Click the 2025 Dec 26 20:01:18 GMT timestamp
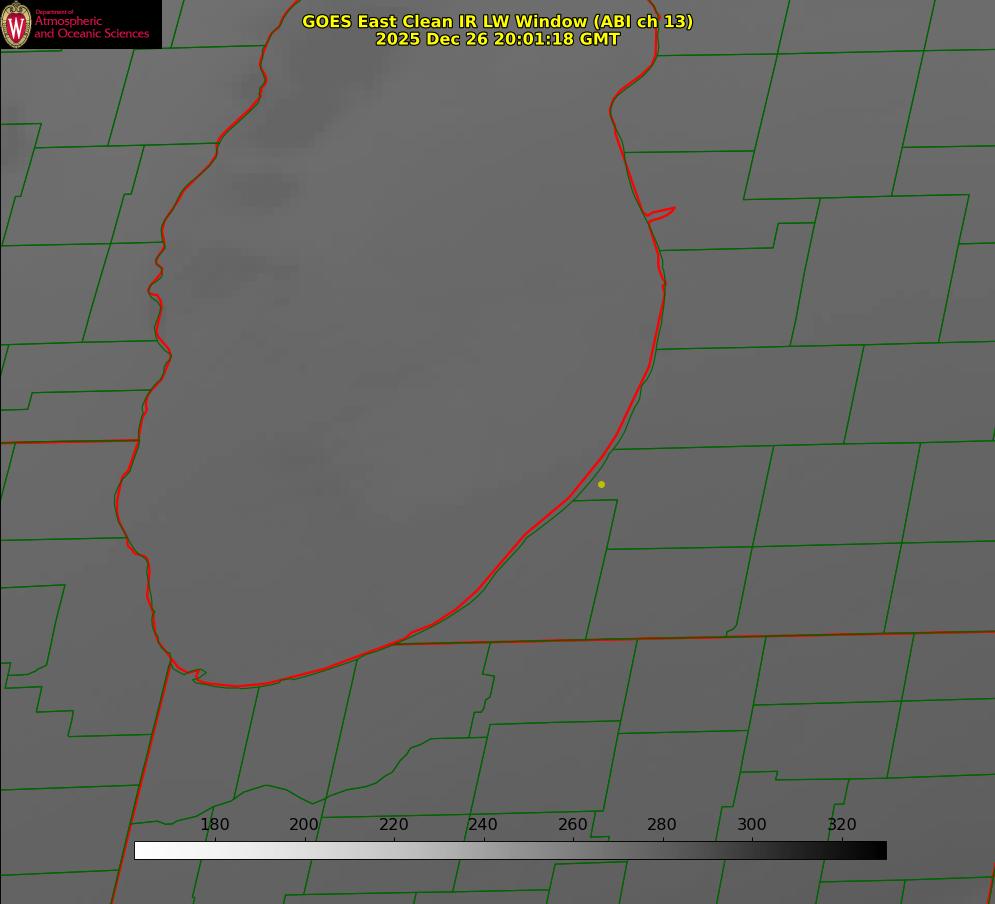The width and height of the screenshot is (995, 904). pyautogui.click(x=498, y=39)
